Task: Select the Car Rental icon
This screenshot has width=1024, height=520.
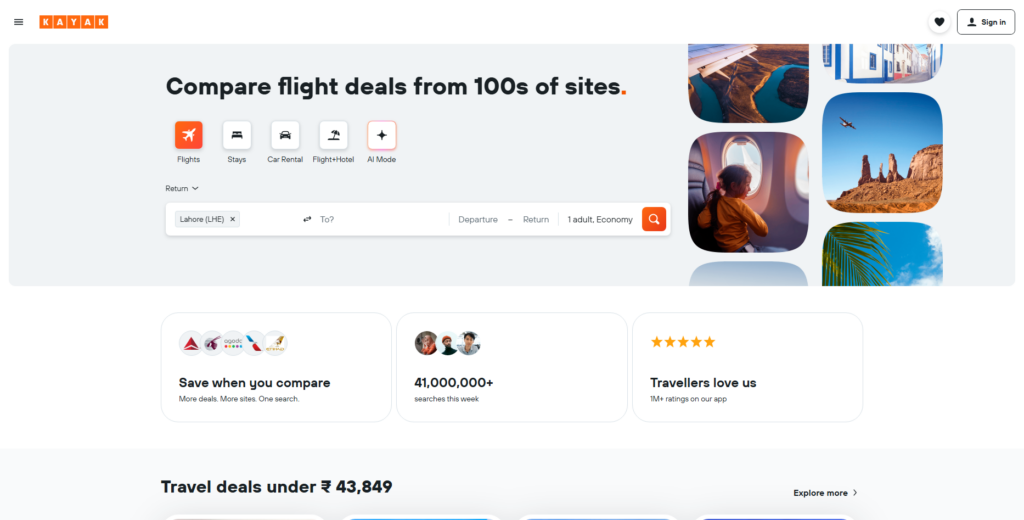Action: click(285, 135)
